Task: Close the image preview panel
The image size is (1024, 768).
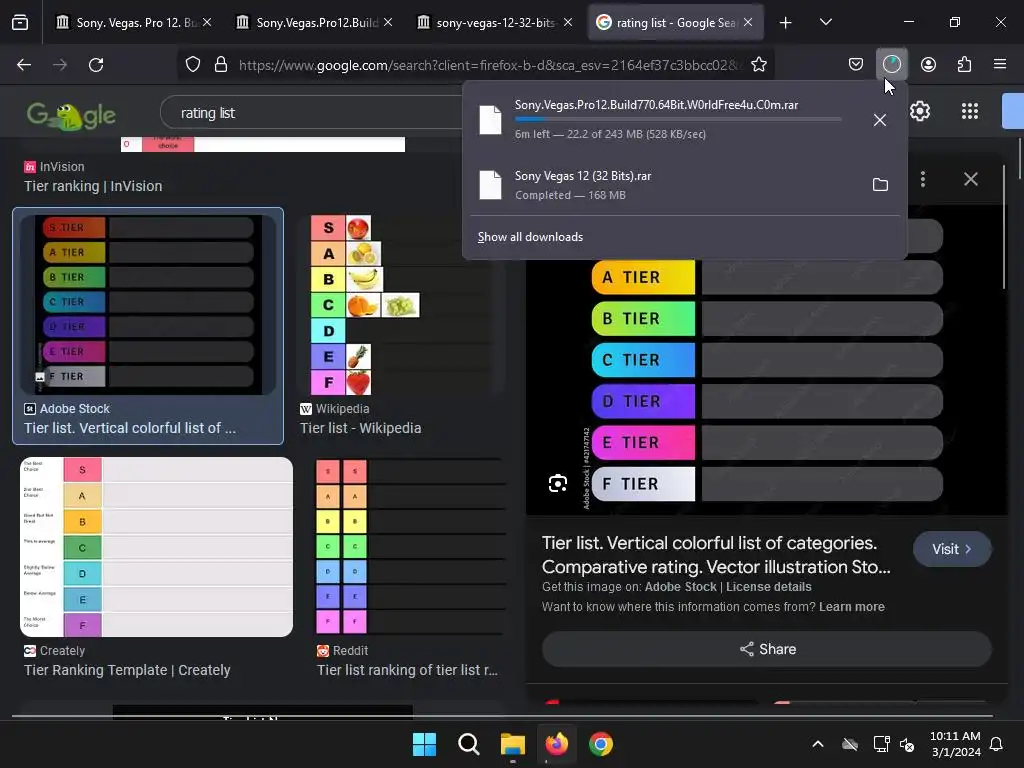Action: click(x=971, y=179)
